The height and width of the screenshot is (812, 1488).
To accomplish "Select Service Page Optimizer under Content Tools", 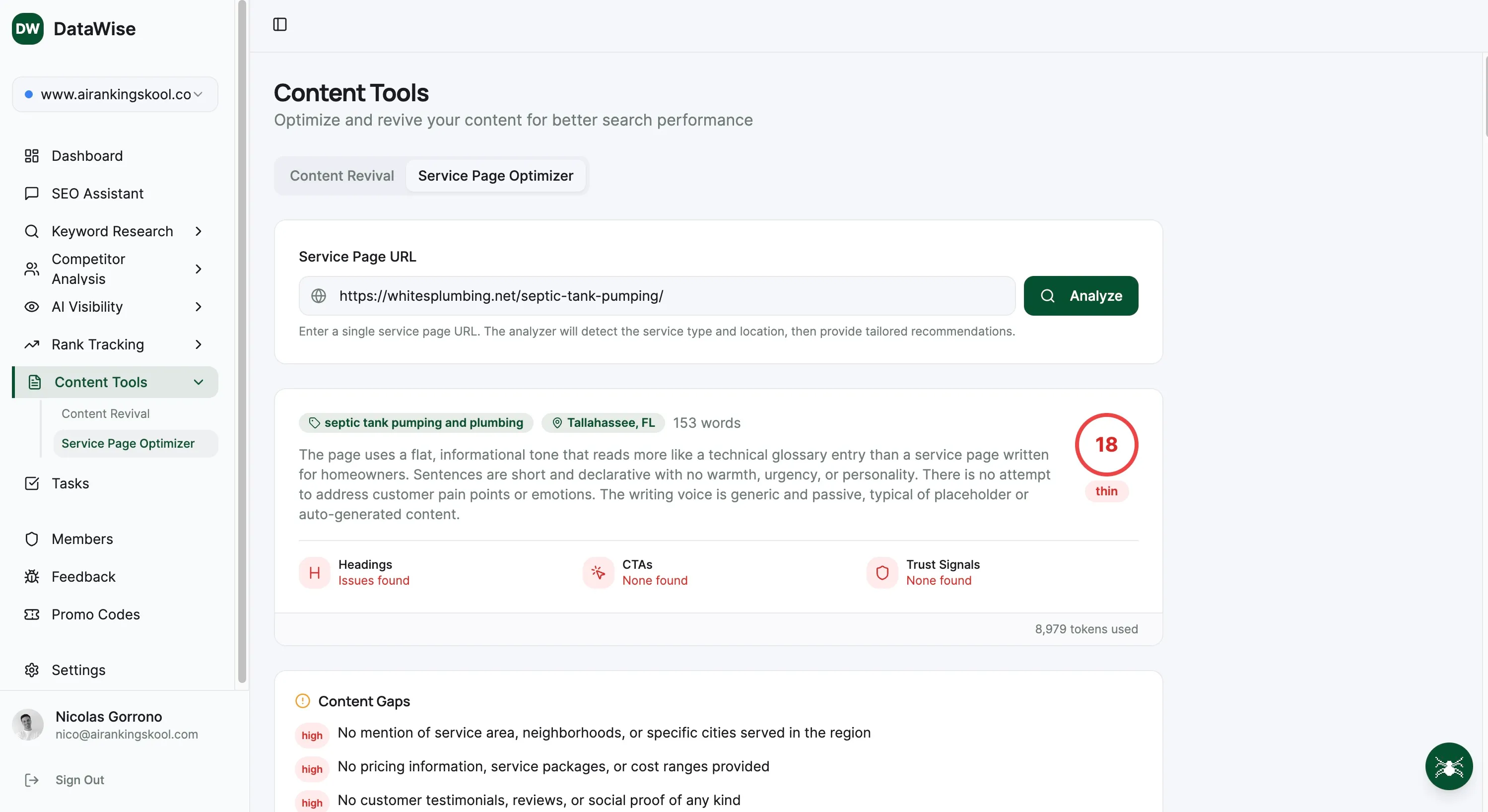I will click(128, 443).
